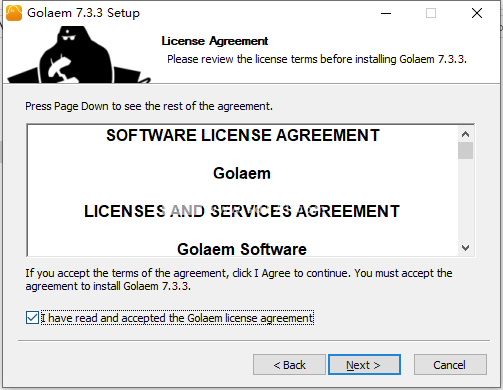503x390 pixels.
Task: Click inside the license agreement text box
Action: pos(242,190)
